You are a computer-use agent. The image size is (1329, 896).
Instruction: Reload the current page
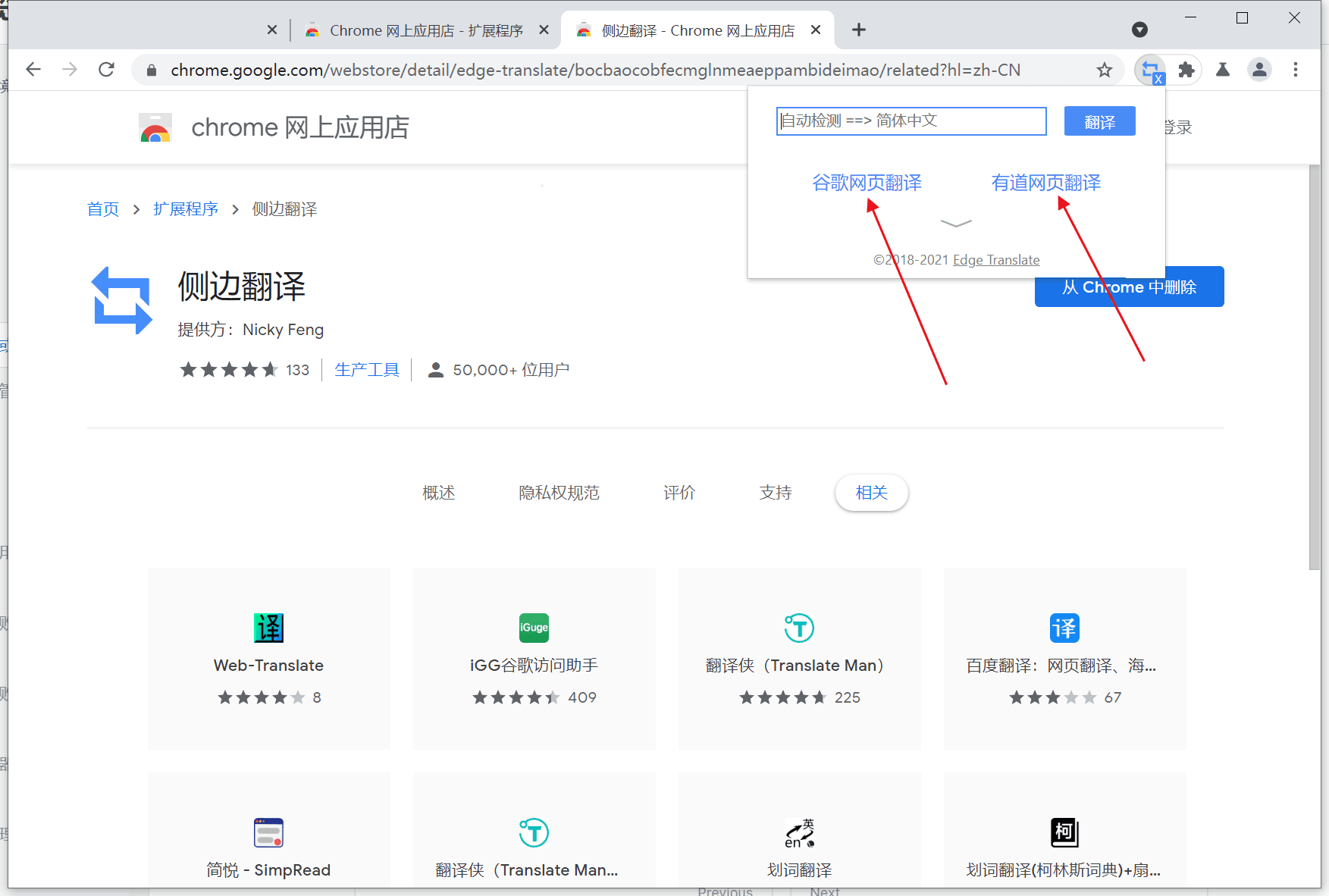click(107, 70)
